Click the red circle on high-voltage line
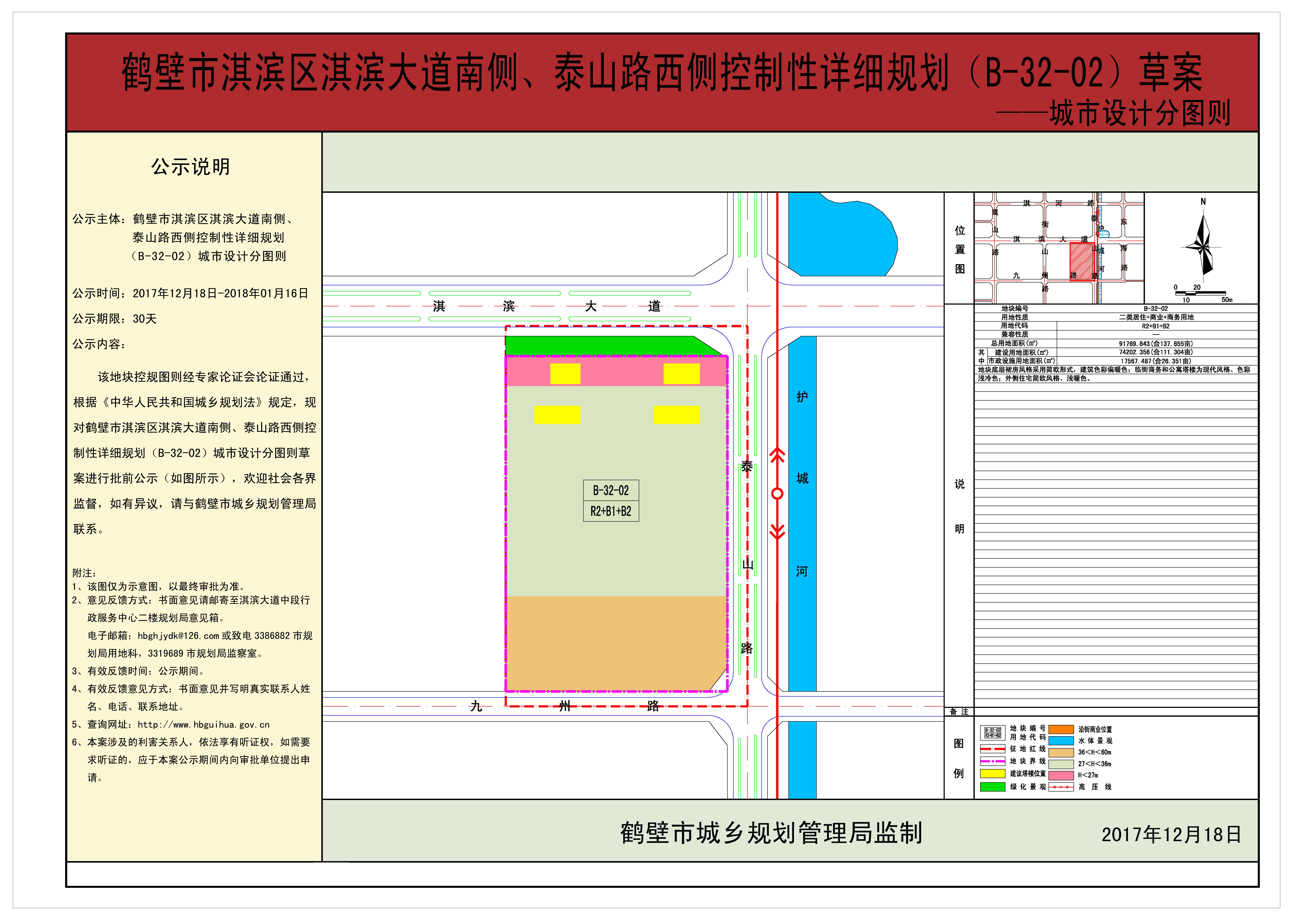Image resolution: width=1296 pixels, height=924 pixels. [x=777, y=493]
